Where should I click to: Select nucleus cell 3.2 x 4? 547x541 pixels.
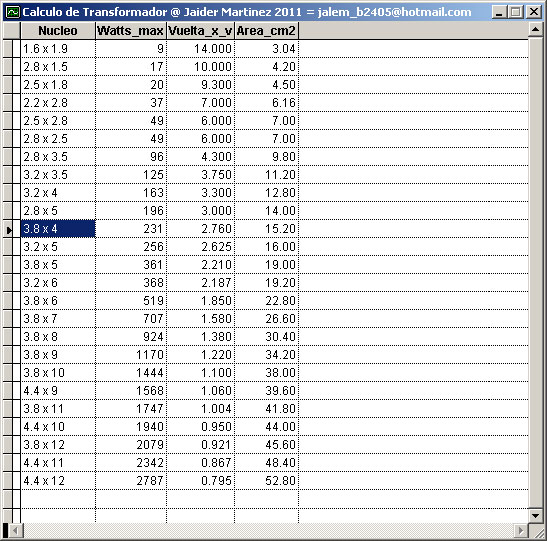[58, 193]
